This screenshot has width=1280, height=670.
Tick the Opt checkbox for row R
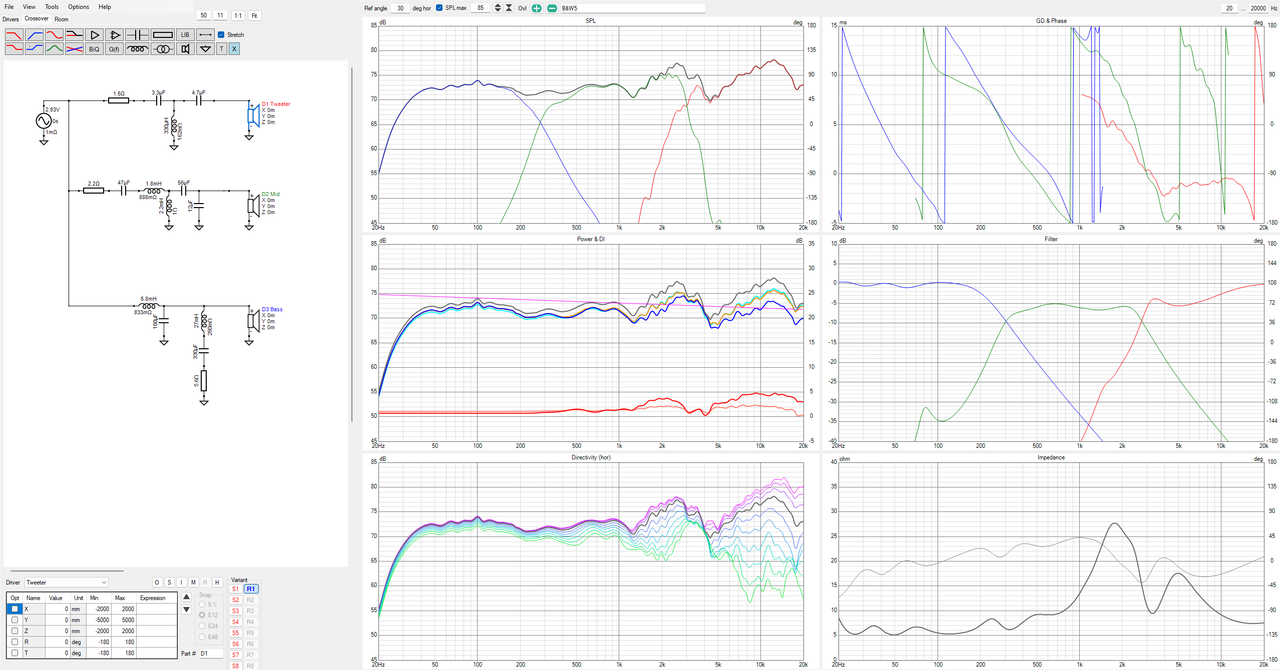[14, 642]
